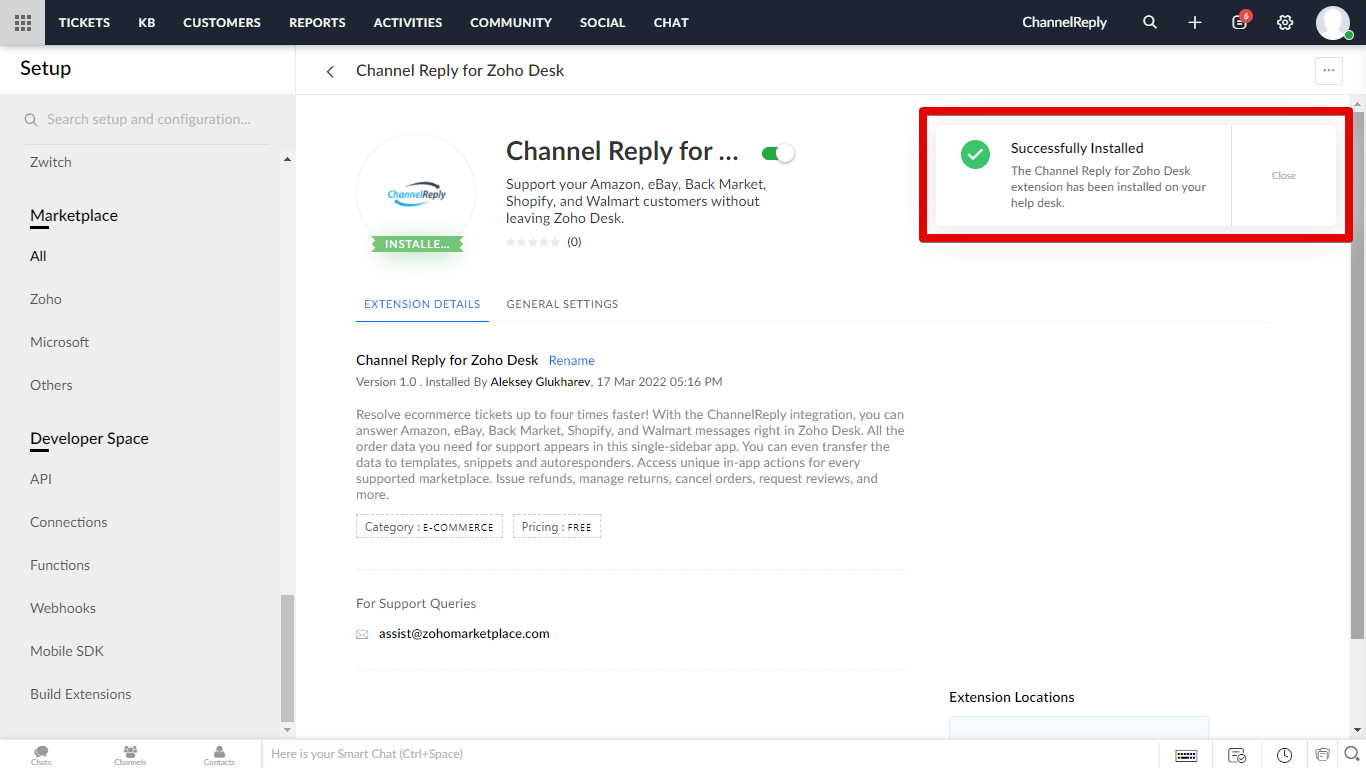
Task: Click the clock history icon in bottom bar
Action: point(1284,755)
